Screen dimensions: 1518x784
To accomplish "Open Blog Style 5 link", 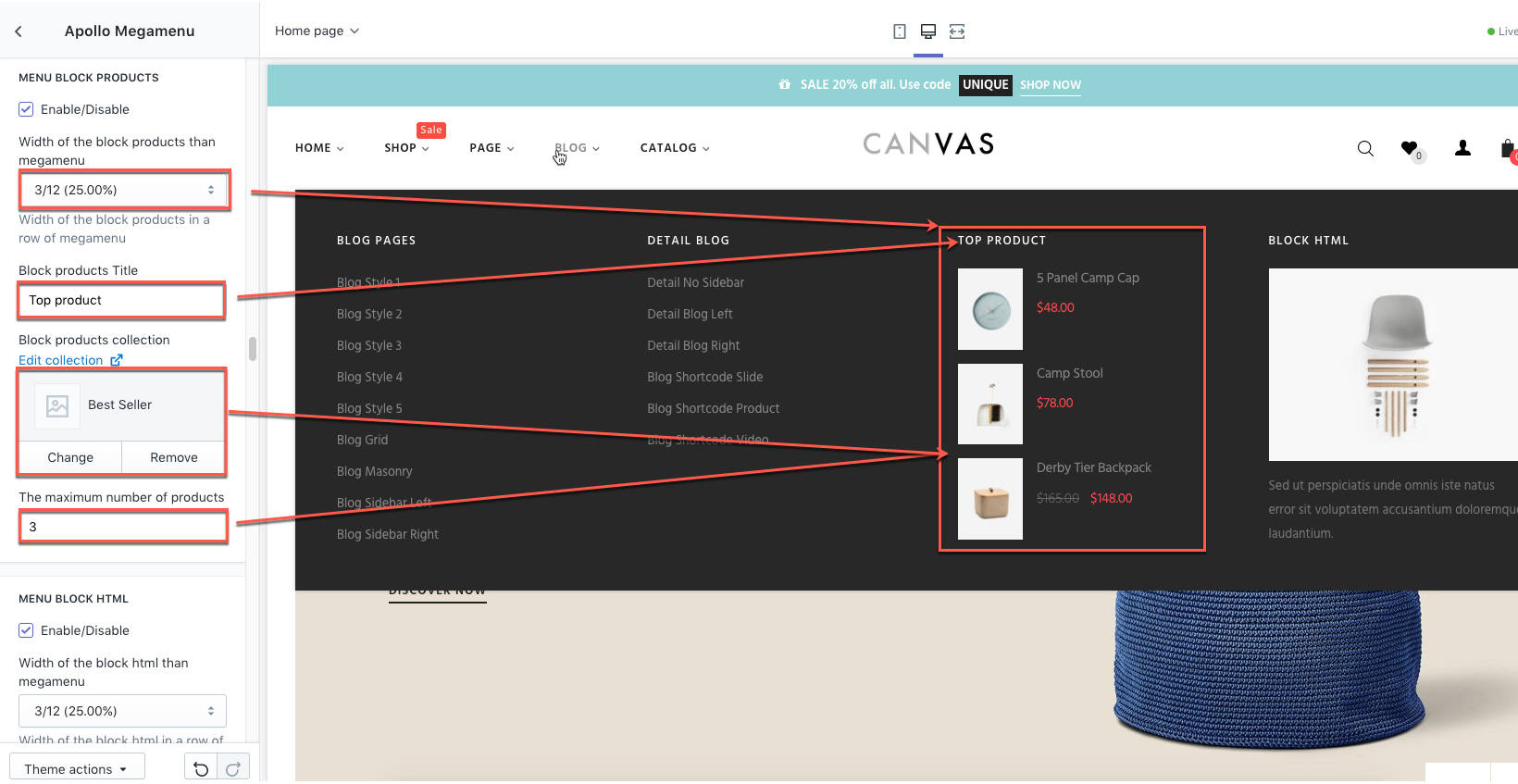I will click(369, 408).
